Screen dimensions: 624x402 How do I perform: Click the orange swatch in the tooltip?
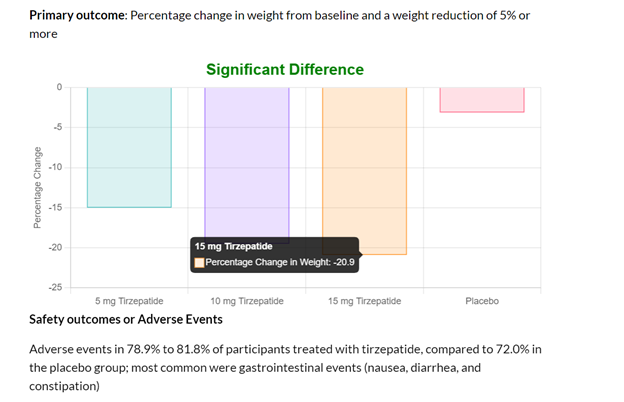point(199,263)
